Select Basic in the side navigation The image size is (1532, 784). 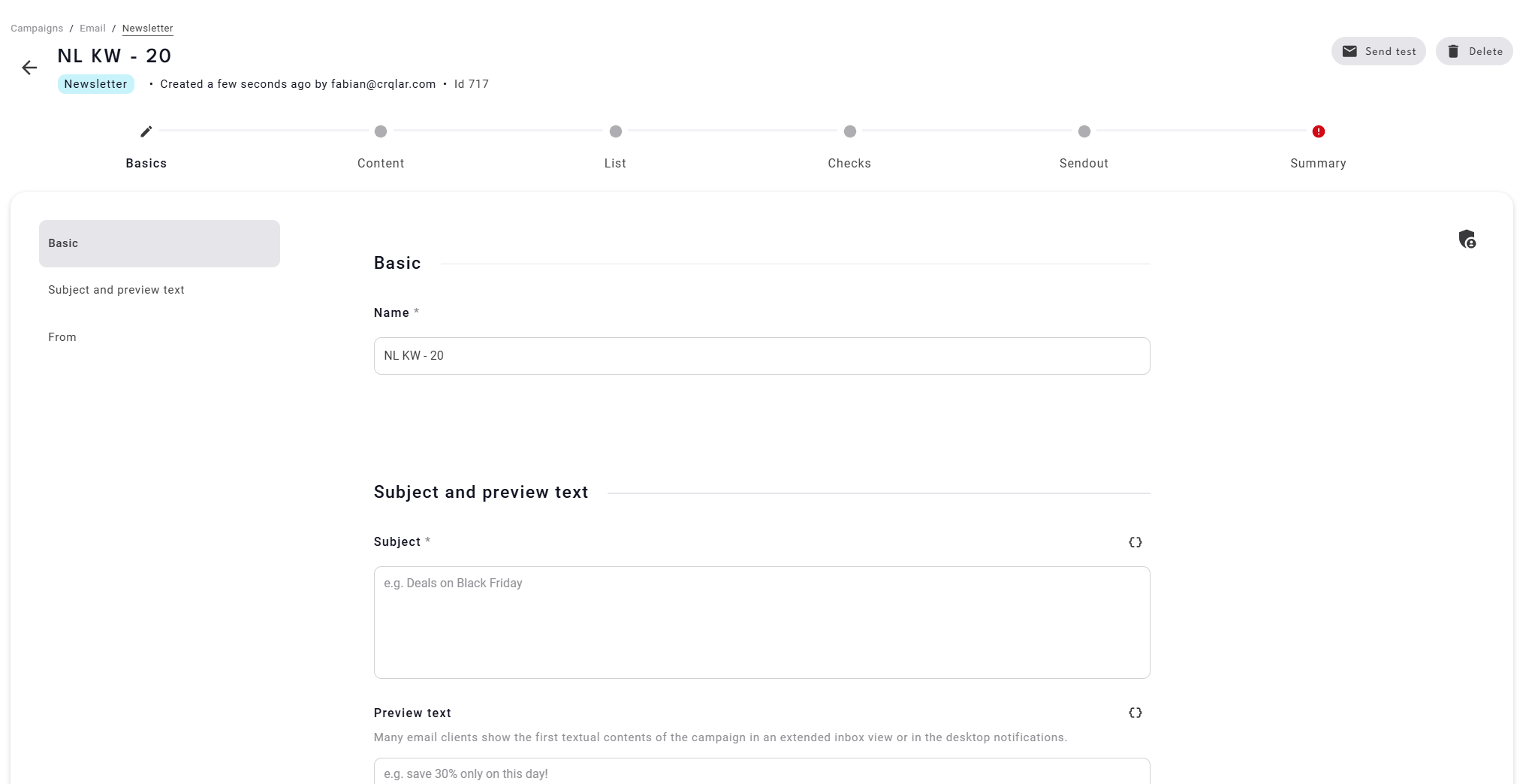point(159,243)
